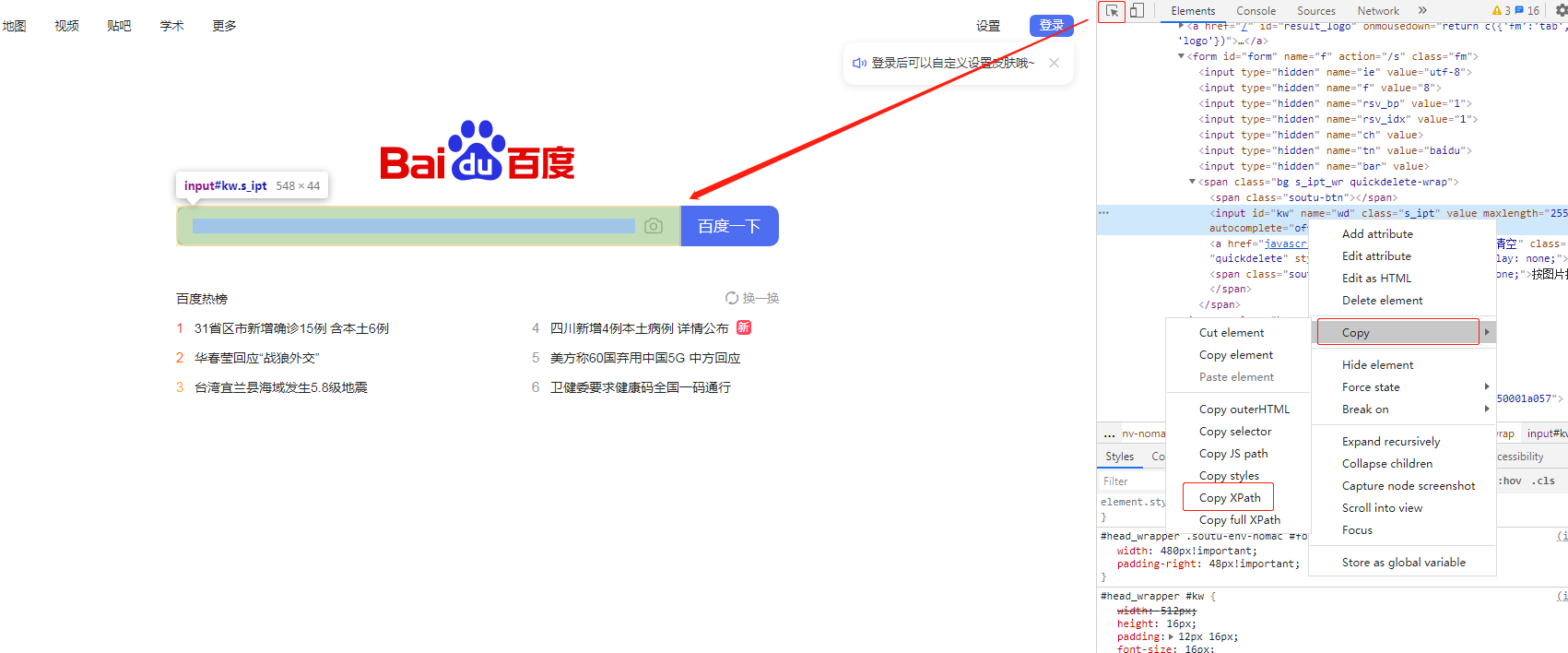1568x653 pixels.
Task: Click the messages count badge showing 16
Action: pos(1527,11)
